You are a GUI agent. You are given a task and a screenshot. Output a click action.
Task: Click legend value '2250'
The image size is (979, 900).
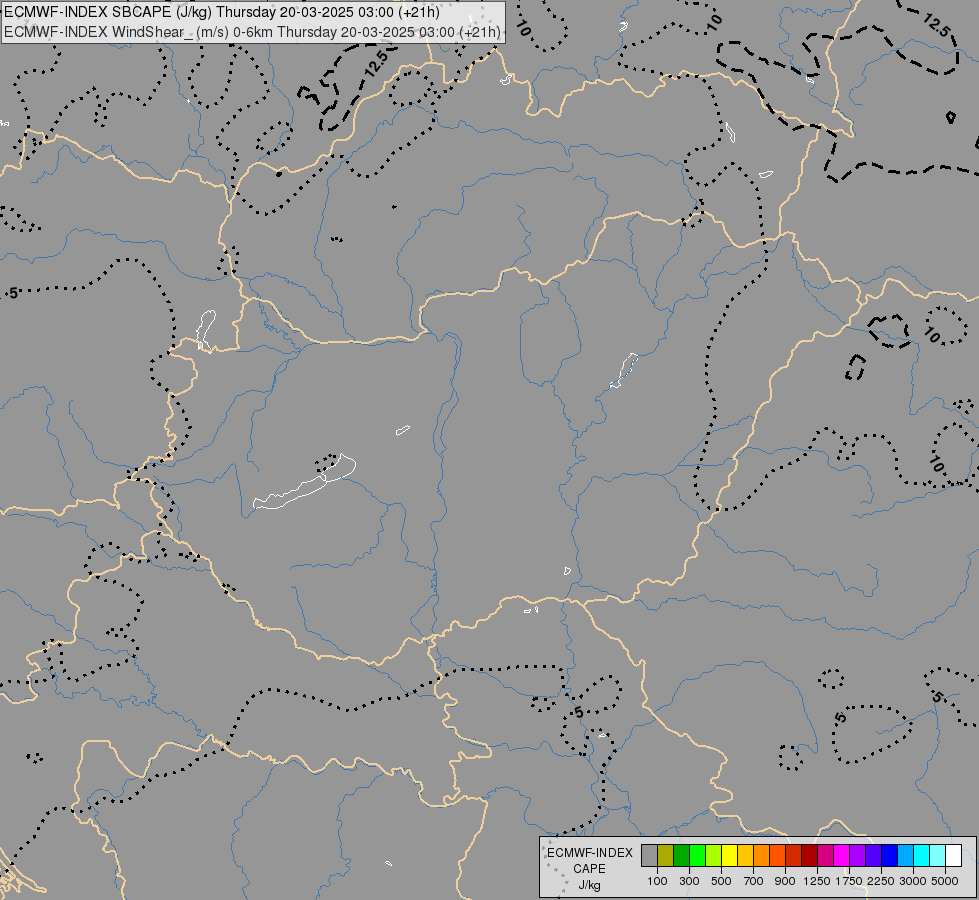881,881
